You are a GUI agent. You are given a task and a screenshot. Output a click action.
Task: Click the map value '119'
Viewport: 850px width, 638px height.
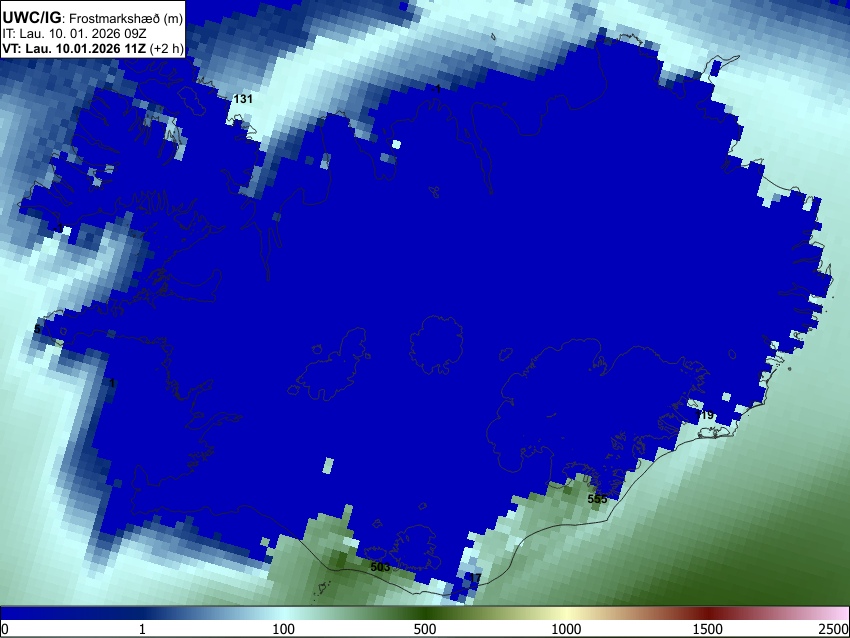click(x=704, y=415)
